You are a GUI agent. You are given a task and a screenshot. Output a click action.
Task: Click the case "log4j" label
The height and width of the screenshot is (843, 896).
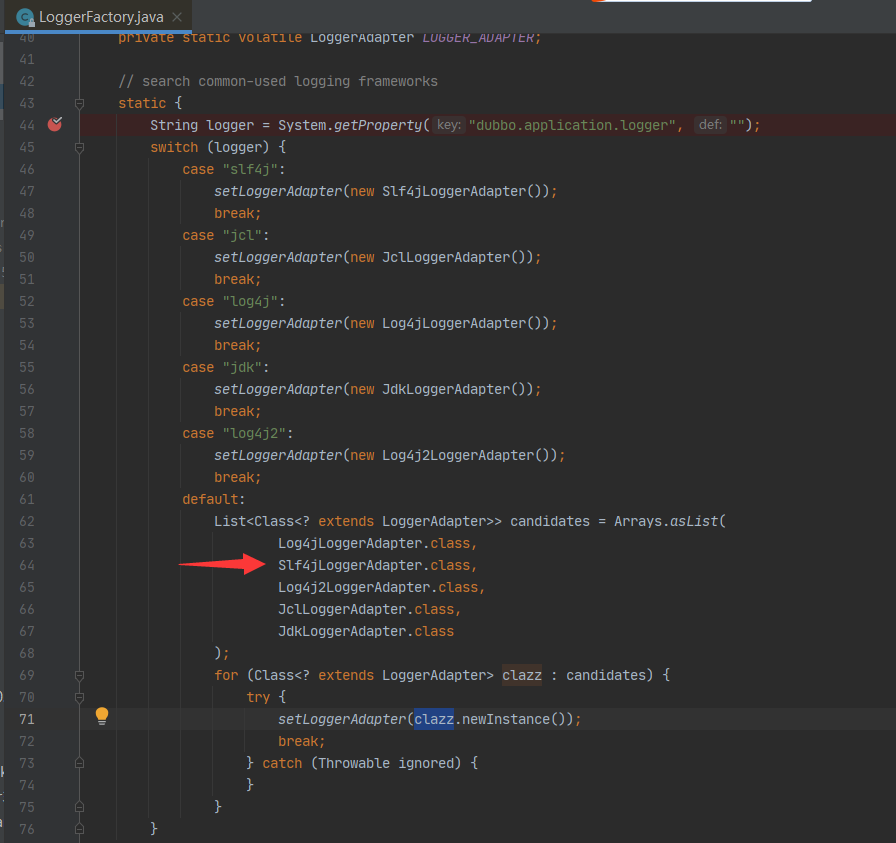233,301
